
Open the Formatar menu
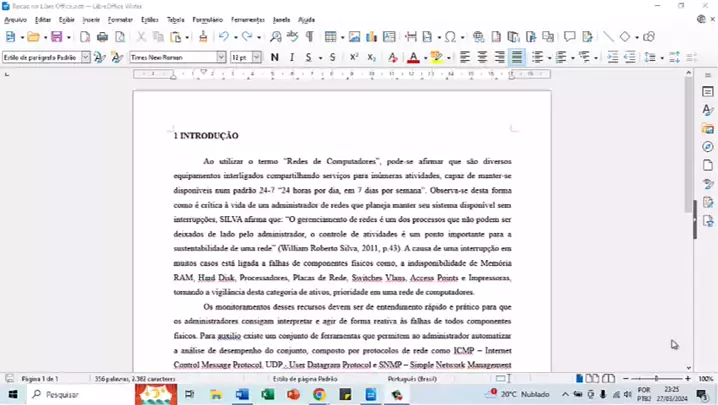(119, 19)
